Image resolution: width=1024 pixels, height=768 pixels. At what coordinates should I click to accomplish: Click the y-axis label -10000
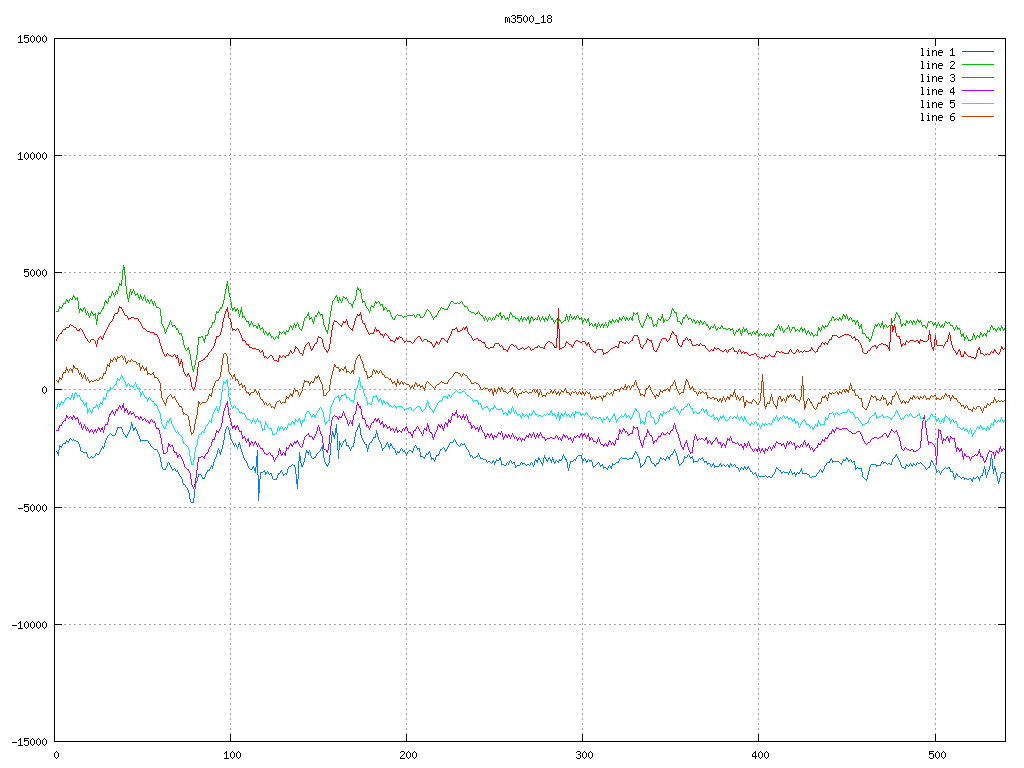coord(30,624)
